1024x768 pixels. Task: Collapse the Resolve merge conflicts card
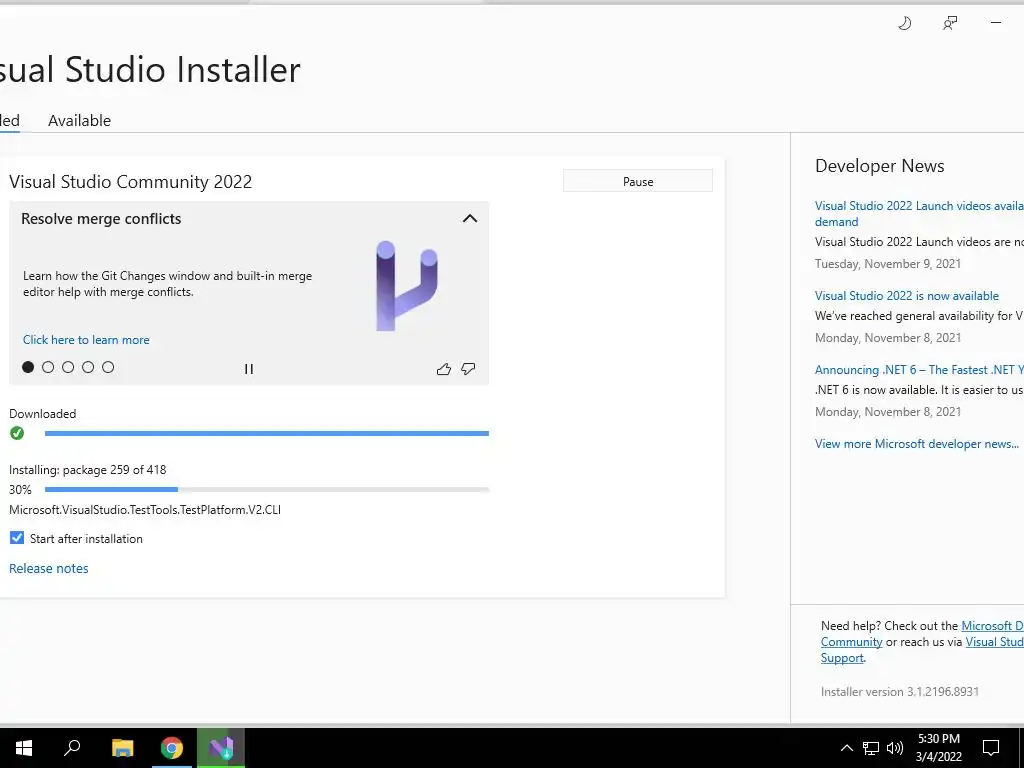coord(470,218)
